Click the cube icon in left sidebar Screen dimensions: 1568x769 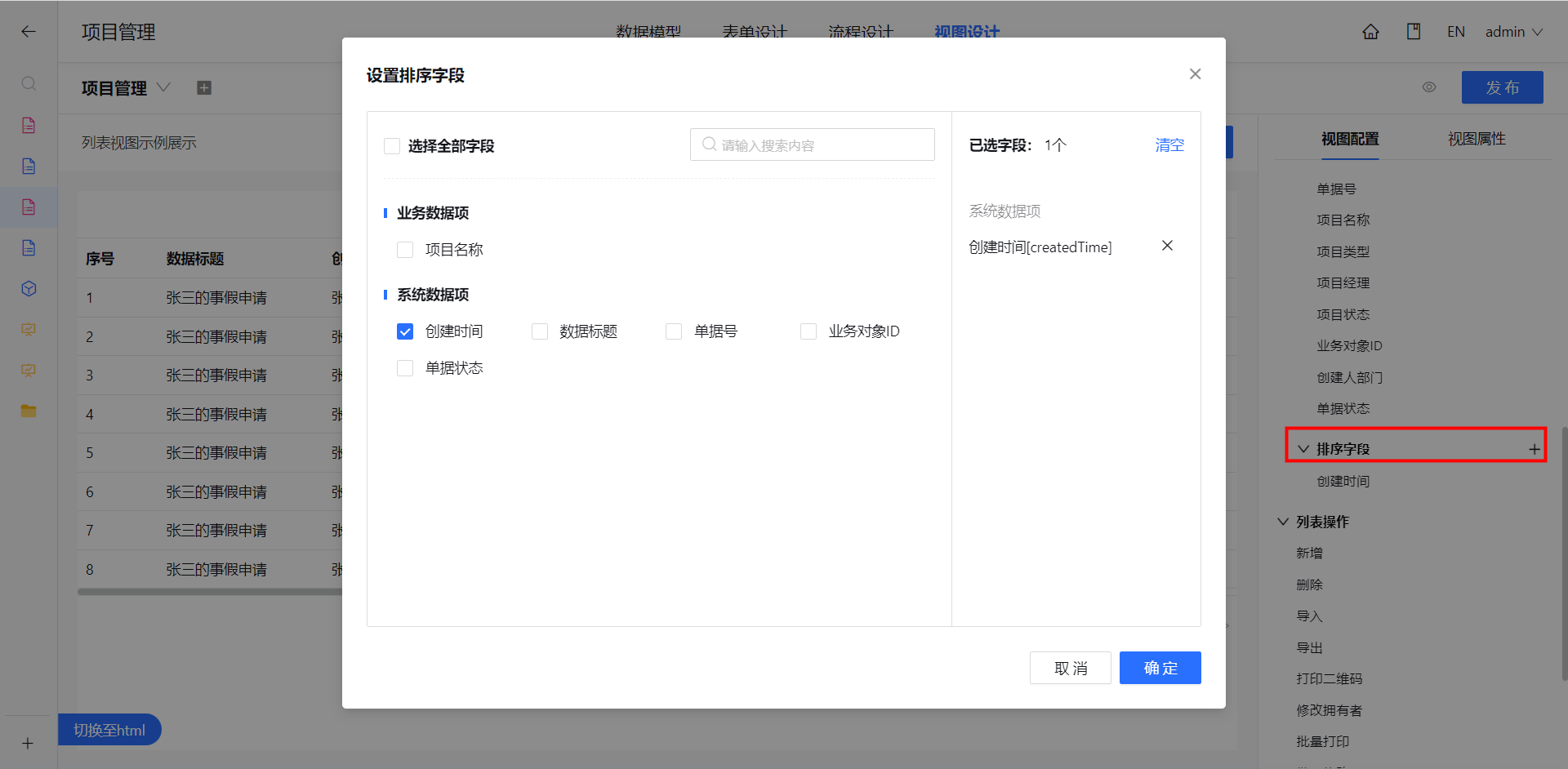coord(29,289)
